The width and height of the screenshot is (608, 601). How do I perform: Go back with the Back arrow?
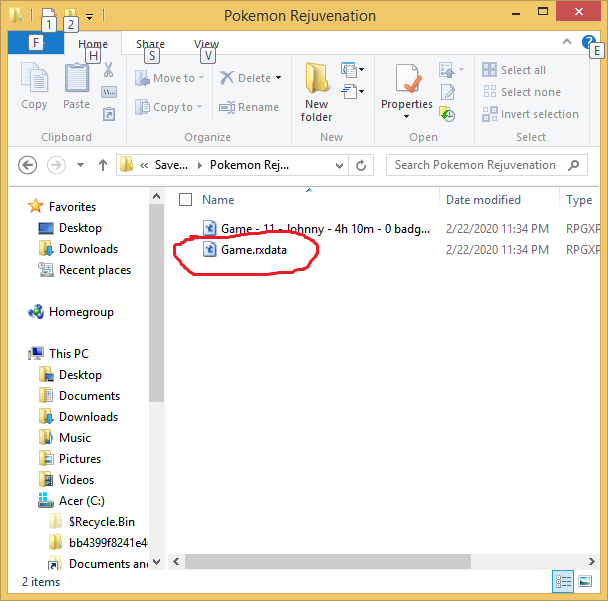(x=28, y=165)
